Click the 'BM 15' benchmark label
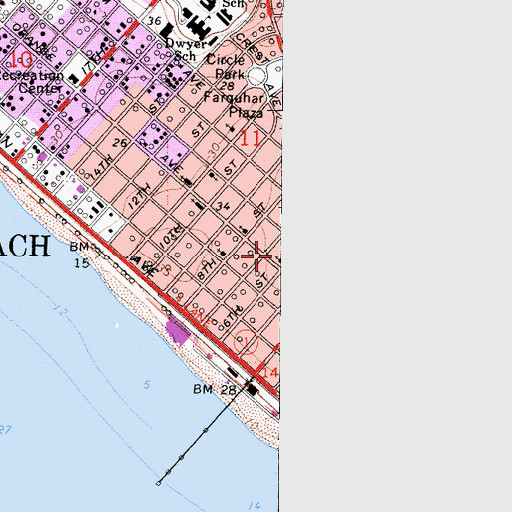The image size is (512, 512). point(80,255)
